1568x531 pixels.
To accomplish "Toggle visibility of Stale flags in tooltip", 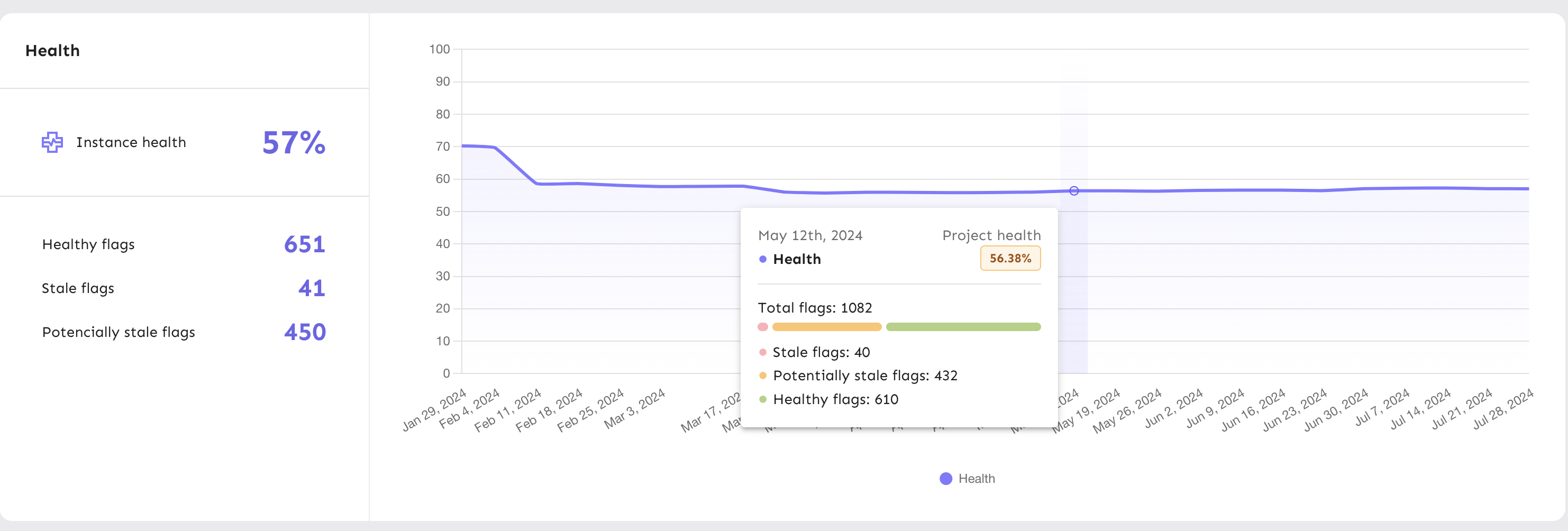I will (x=821, y=352).
